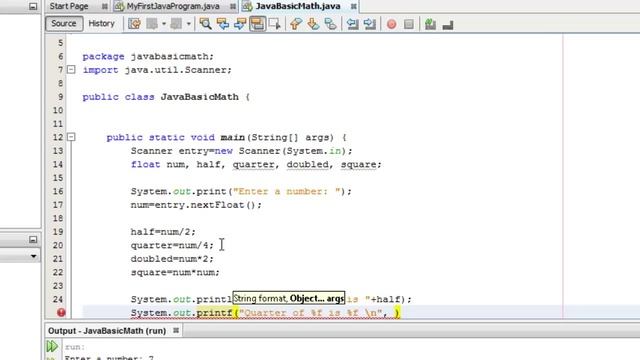Close the Start Page tab
The width and height of the screenshot is (640, 360).
104,7
